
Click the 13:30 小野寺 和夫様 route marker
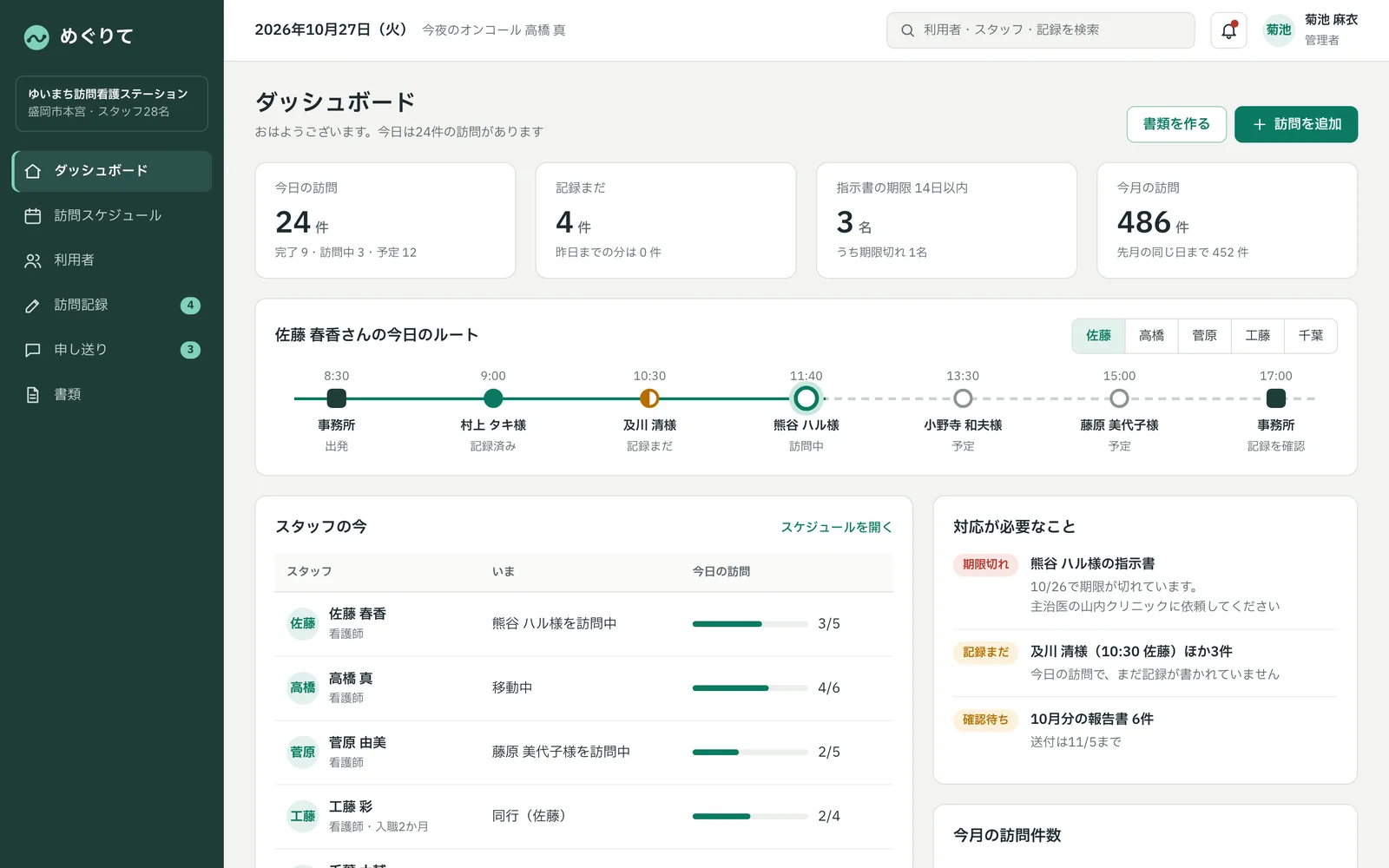[x=963, y=398]
